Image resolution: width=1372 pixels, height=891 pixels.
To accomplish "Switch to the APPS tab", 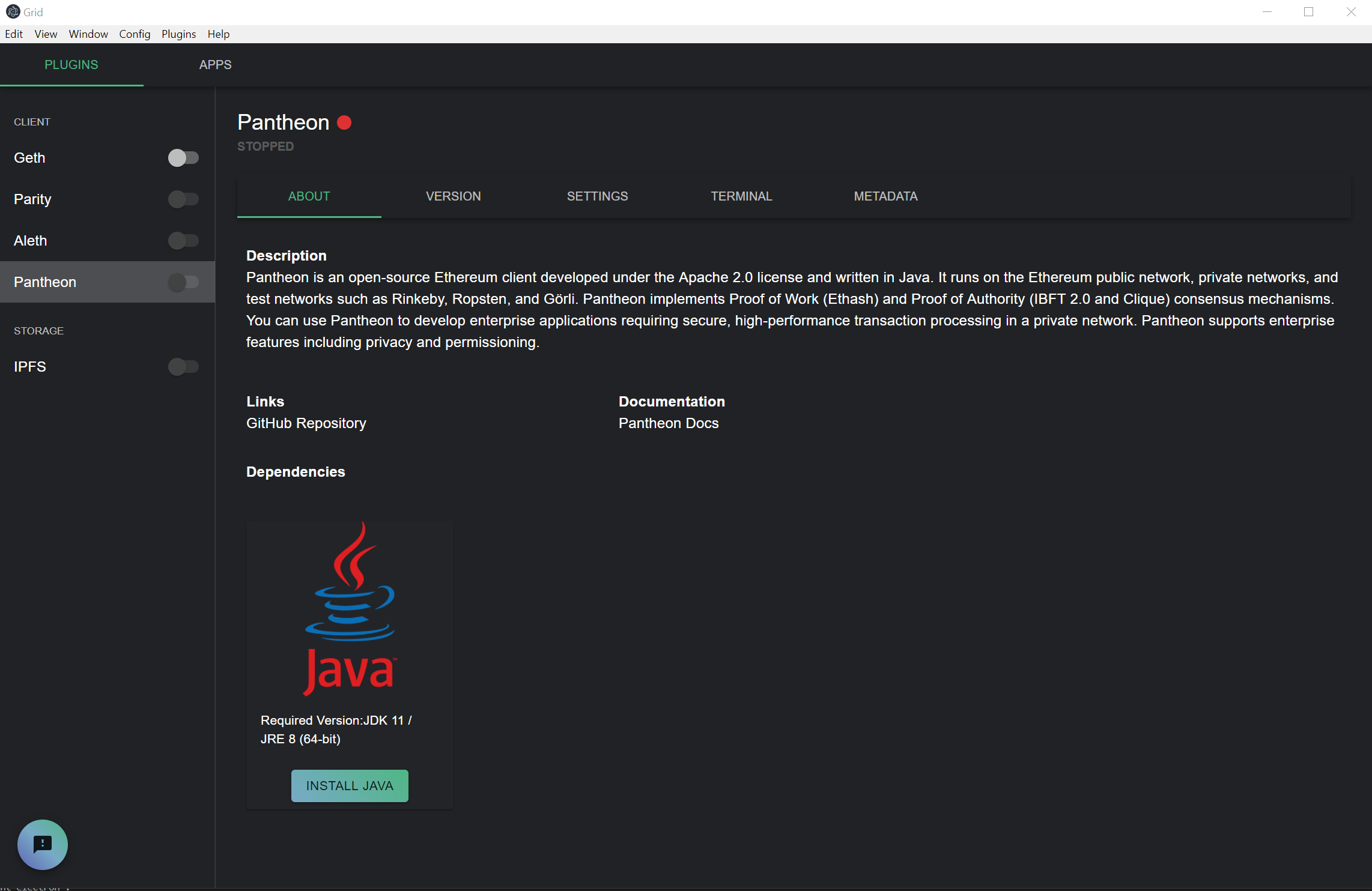I will point(215,65).
